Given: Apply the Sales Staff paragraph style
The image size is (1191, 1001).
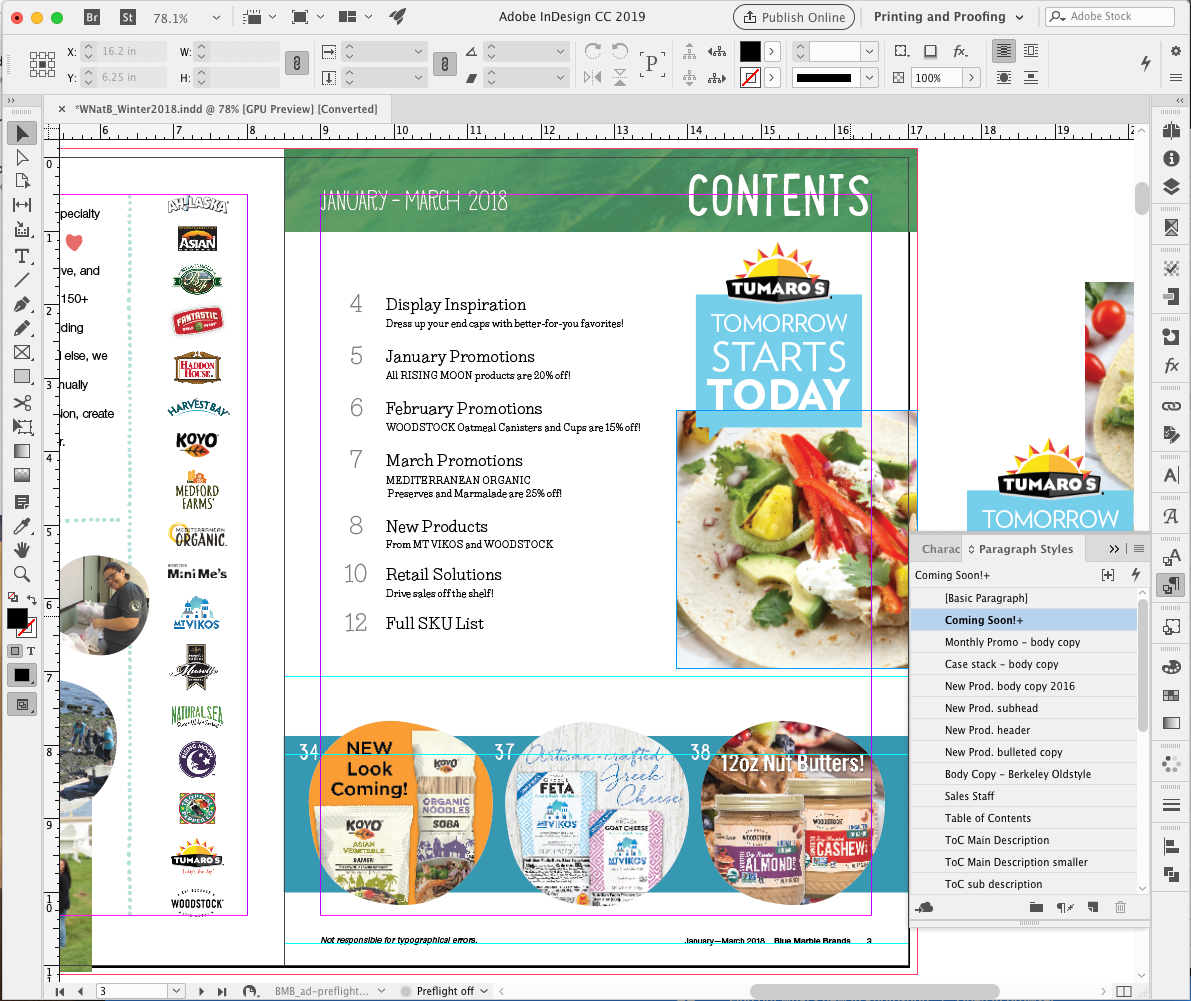Looking at the screenshot, I should tap(1024, 796).
